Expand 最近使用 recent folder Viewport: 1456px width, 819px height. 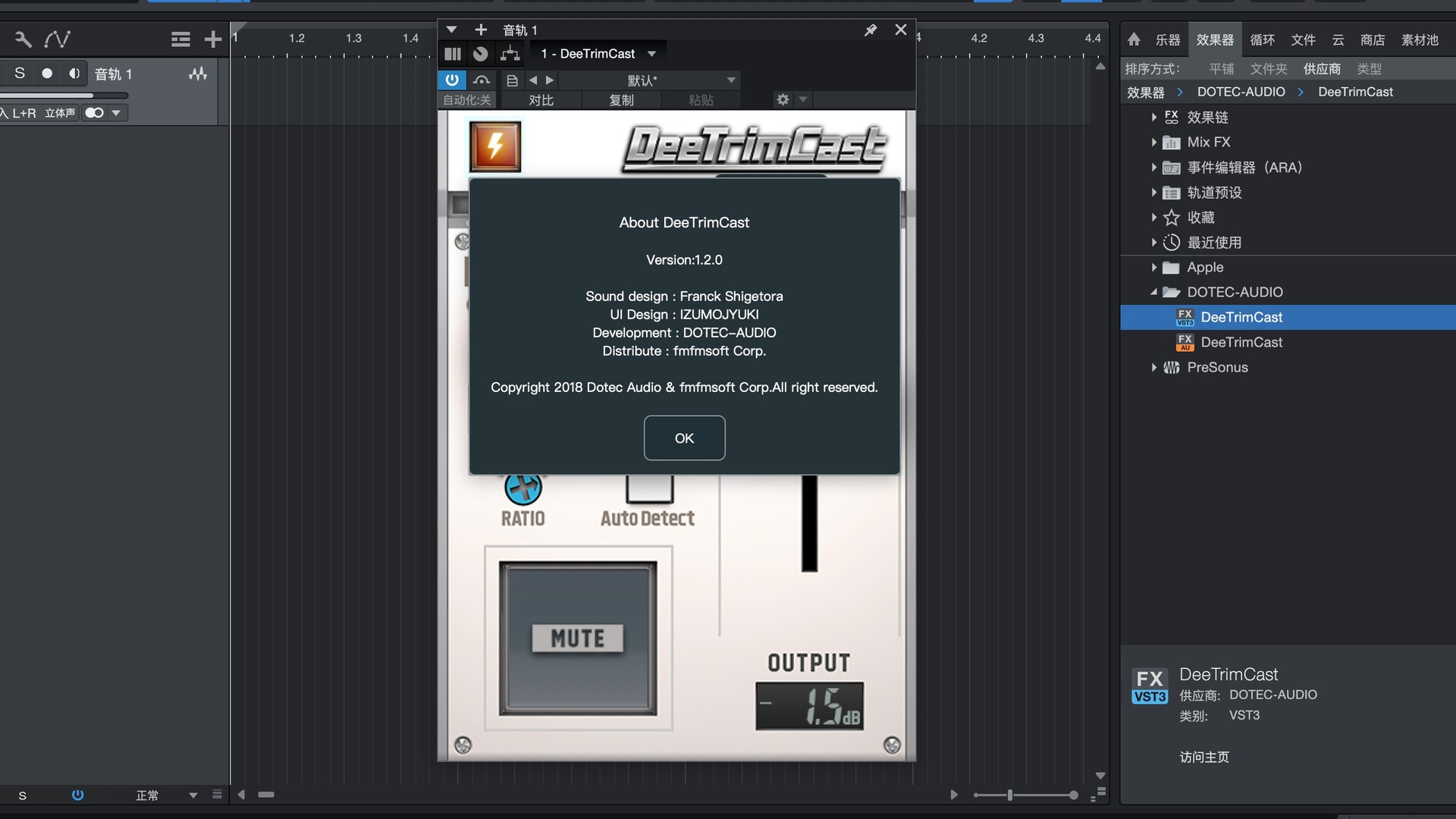point(1153,243)
